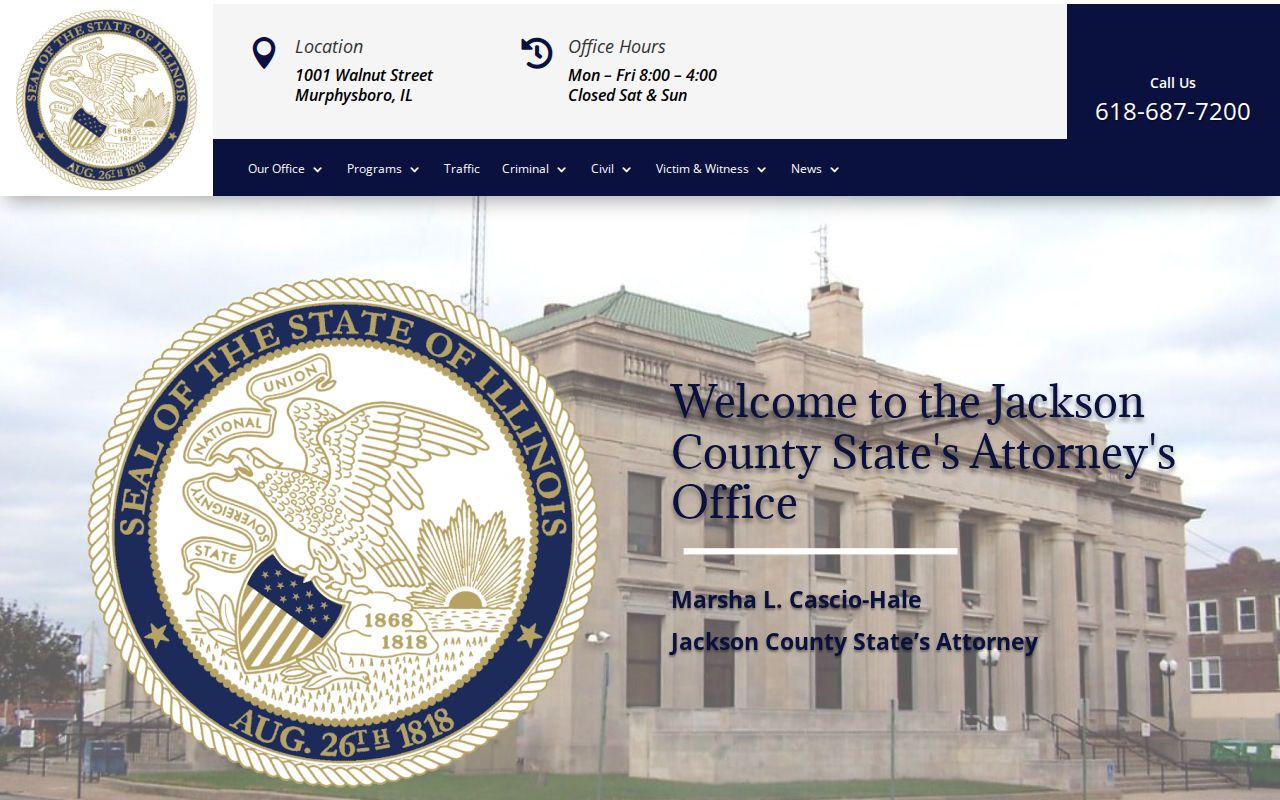Expand the Criminal dropdown chevron
The image size is (1280, 800).
pyautogui.click(x=561, y=170)
